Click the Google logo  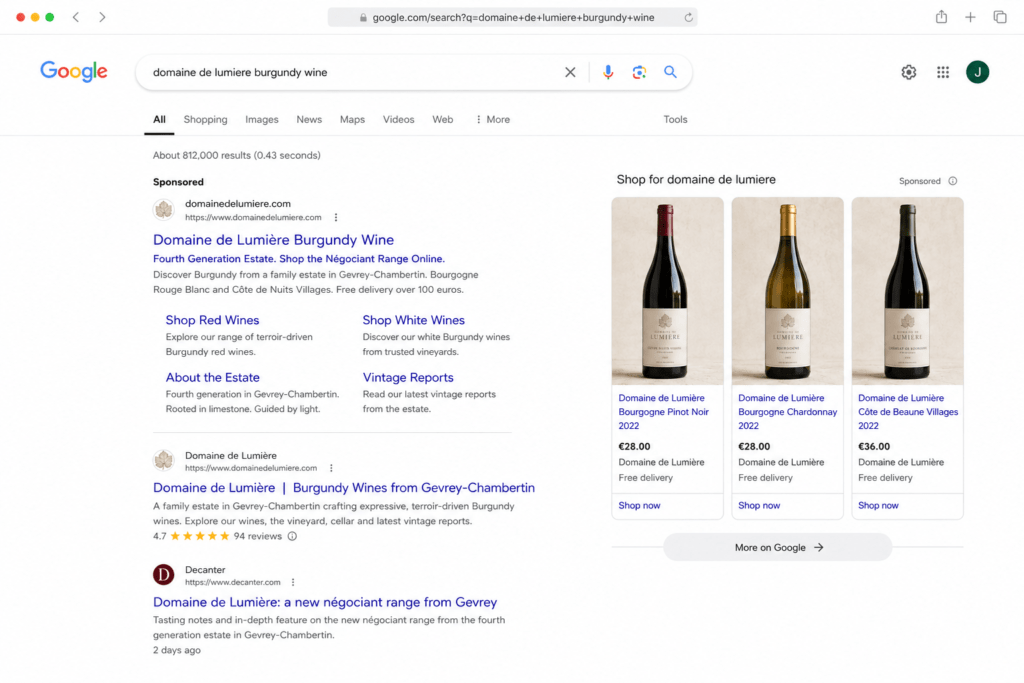(74, 71)
